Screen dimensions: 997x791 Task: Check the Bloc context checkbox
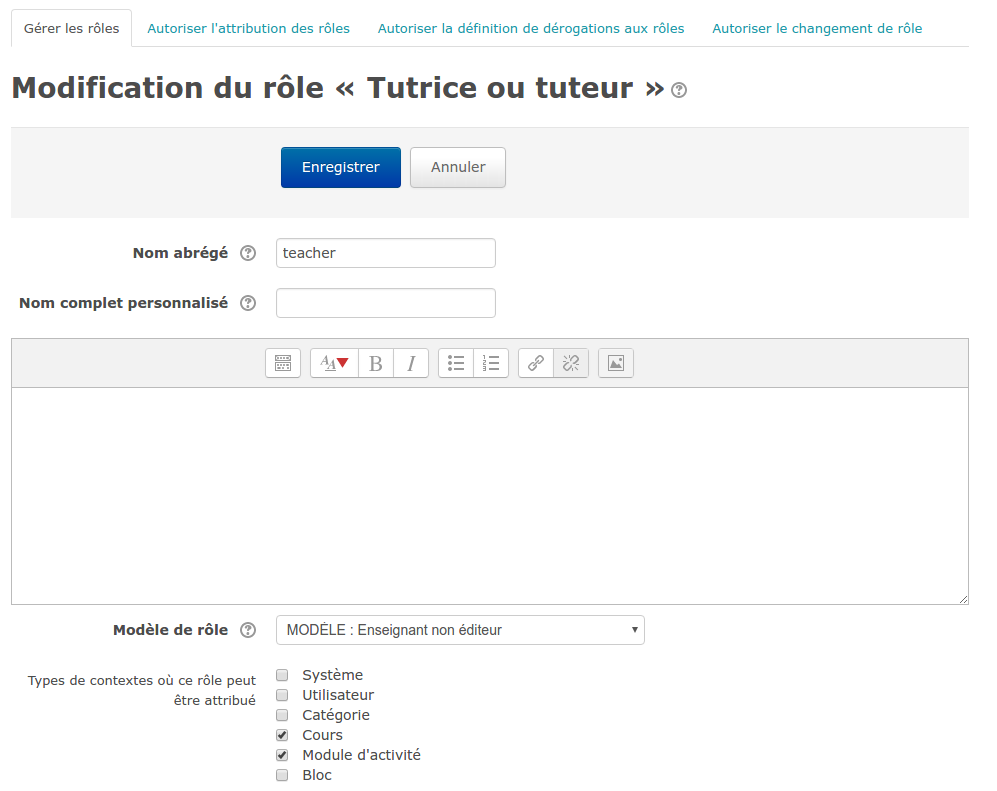pos(282,775)
